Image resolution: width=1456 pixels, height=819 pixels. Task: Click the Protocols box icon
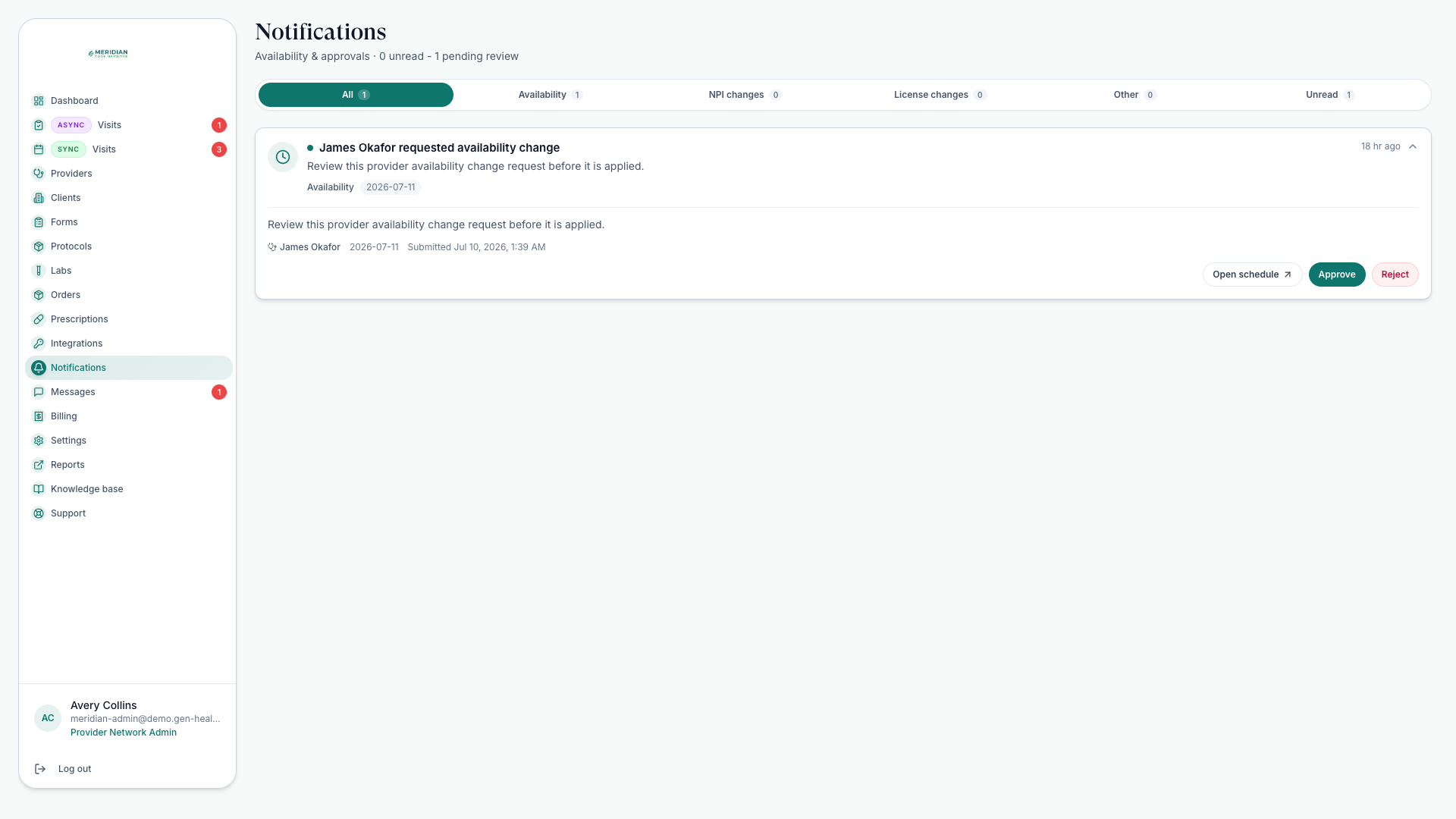pyautogui.click(x=39, y=246)
